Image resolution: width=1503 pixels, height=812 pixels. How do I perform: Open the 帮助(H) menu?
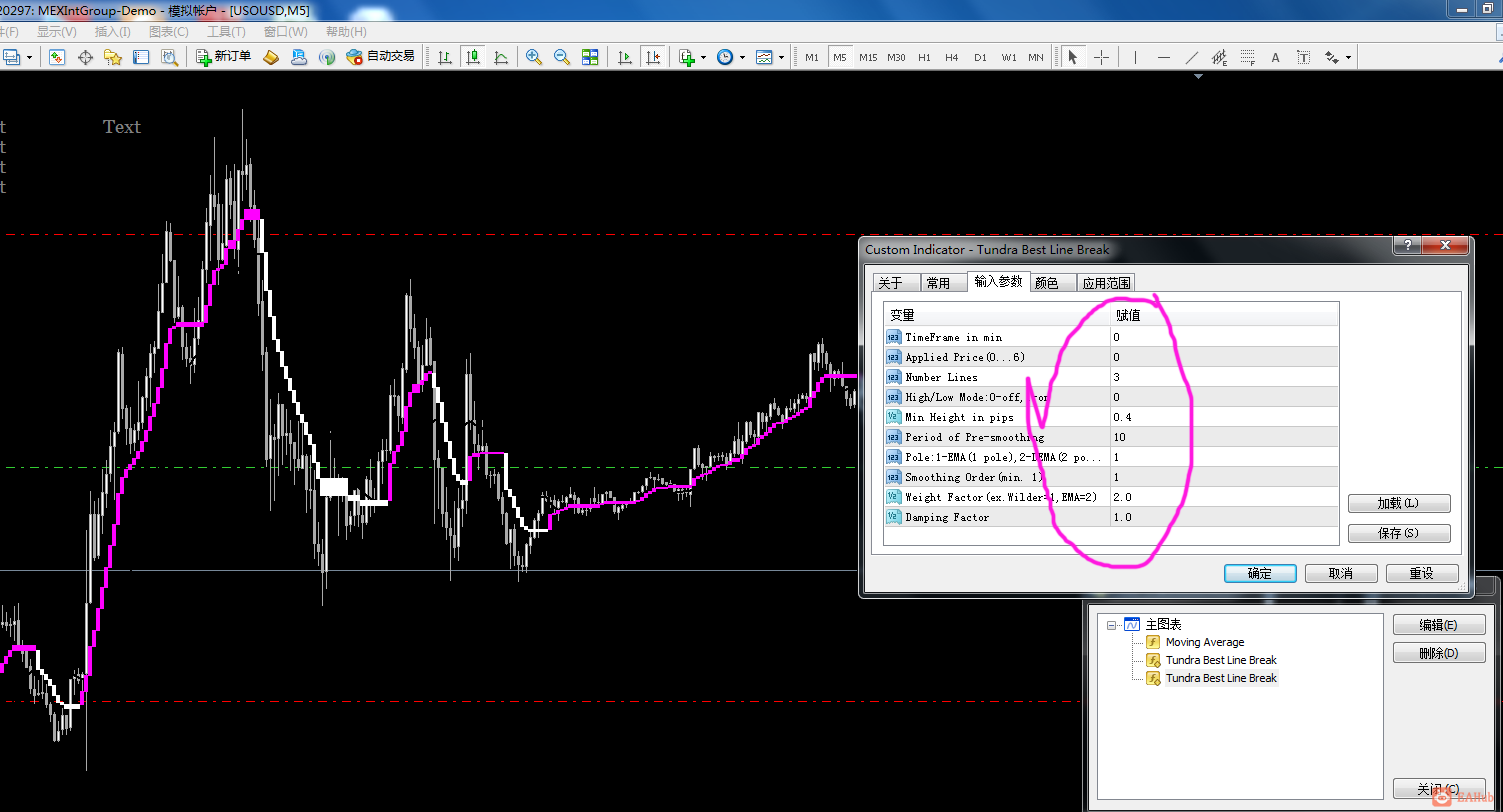(x=345, y=31)
